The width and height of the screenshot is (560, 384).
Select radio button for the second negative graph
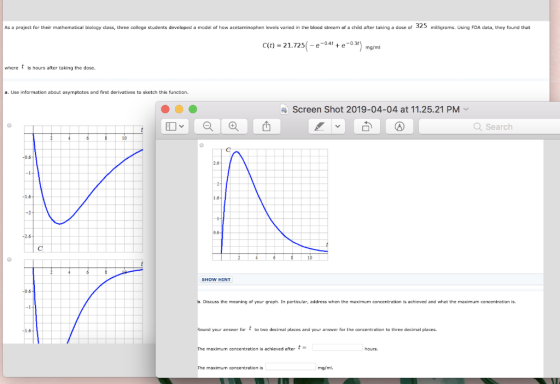(x=10, y=260)
